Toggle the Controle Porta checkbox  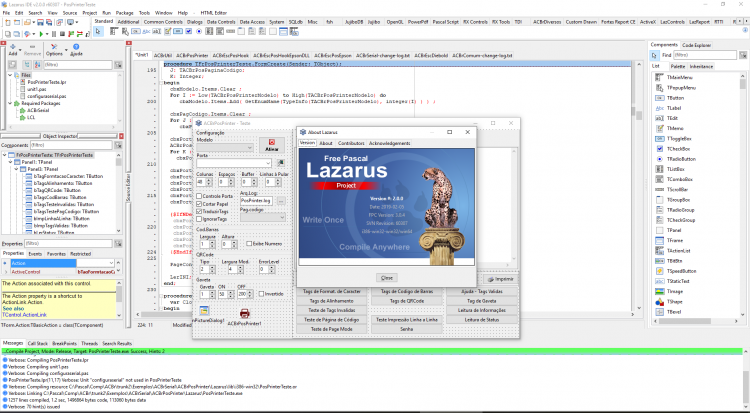(x=199, y=196)
